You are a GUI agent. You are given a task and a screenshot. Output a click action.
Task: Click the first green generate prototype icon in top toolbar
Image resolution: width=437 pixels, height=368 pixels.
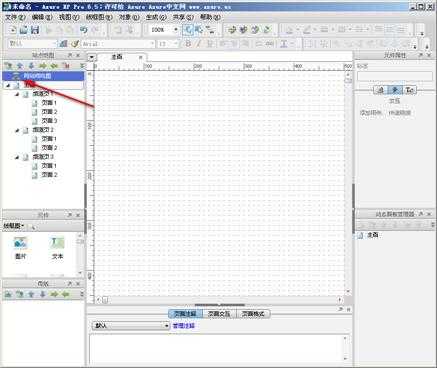[232, 30]
